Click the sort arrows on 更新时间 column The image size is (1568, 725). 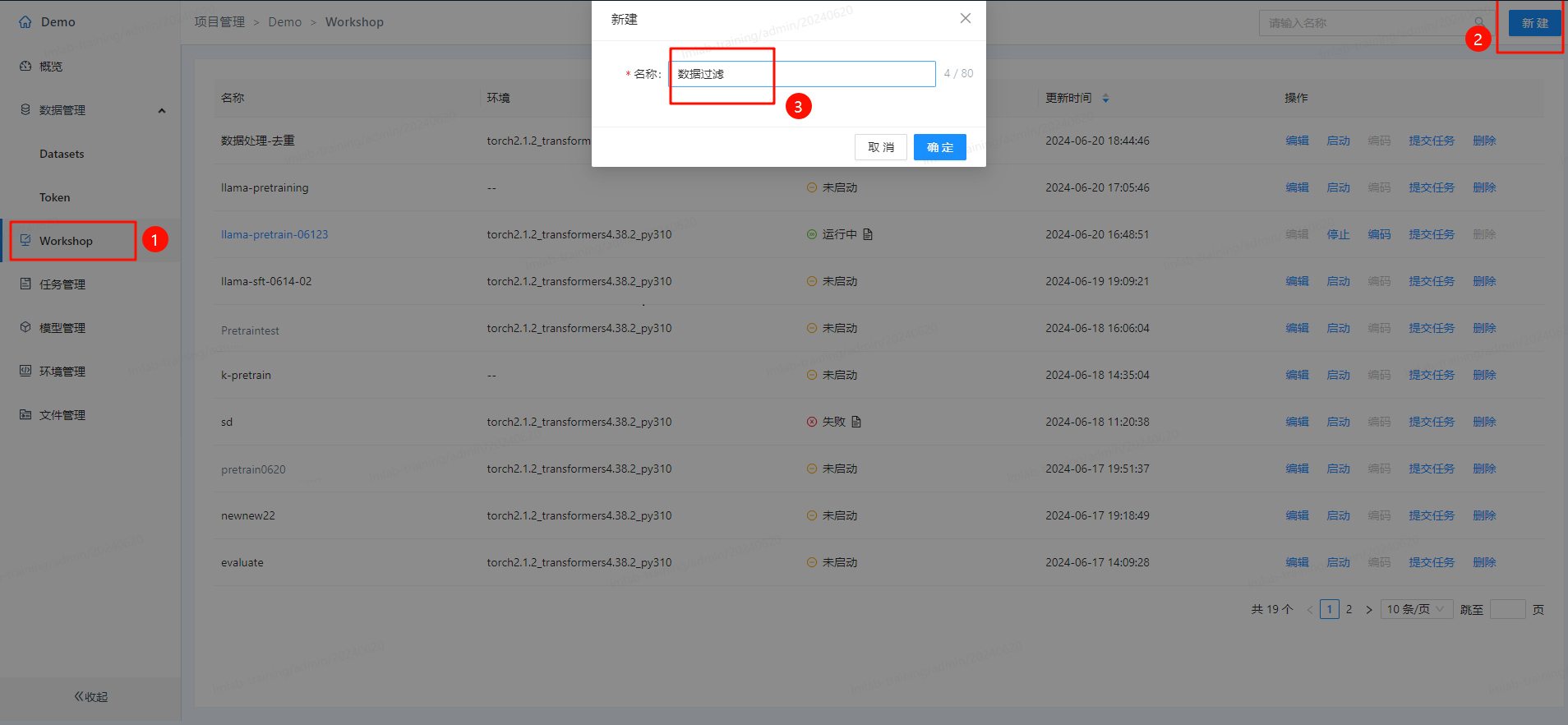[x=1105, y=98]
